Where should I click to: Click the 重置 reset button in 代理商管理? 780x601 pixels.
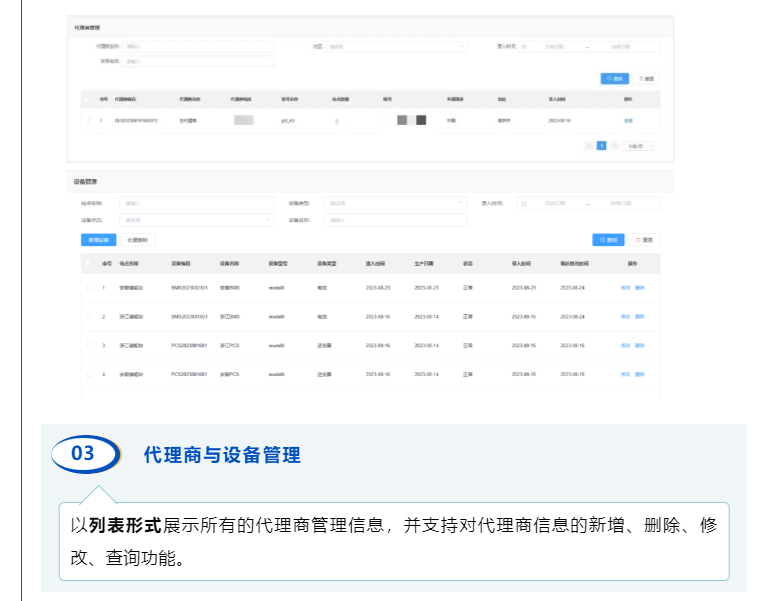click(646, 78)
